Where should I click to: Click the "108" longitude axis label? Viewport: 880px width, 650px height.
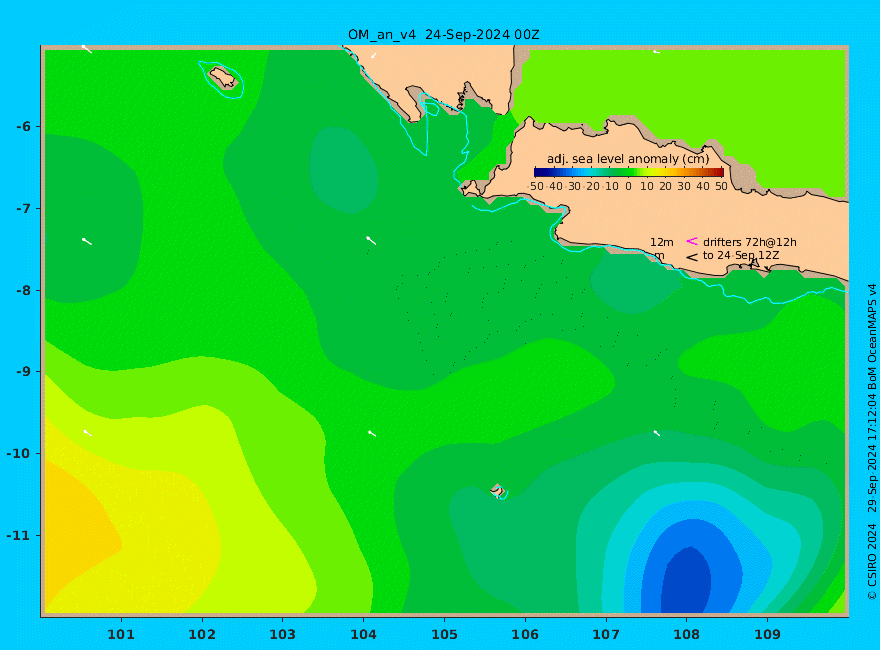pyautogui.click(x=686, y=635)
